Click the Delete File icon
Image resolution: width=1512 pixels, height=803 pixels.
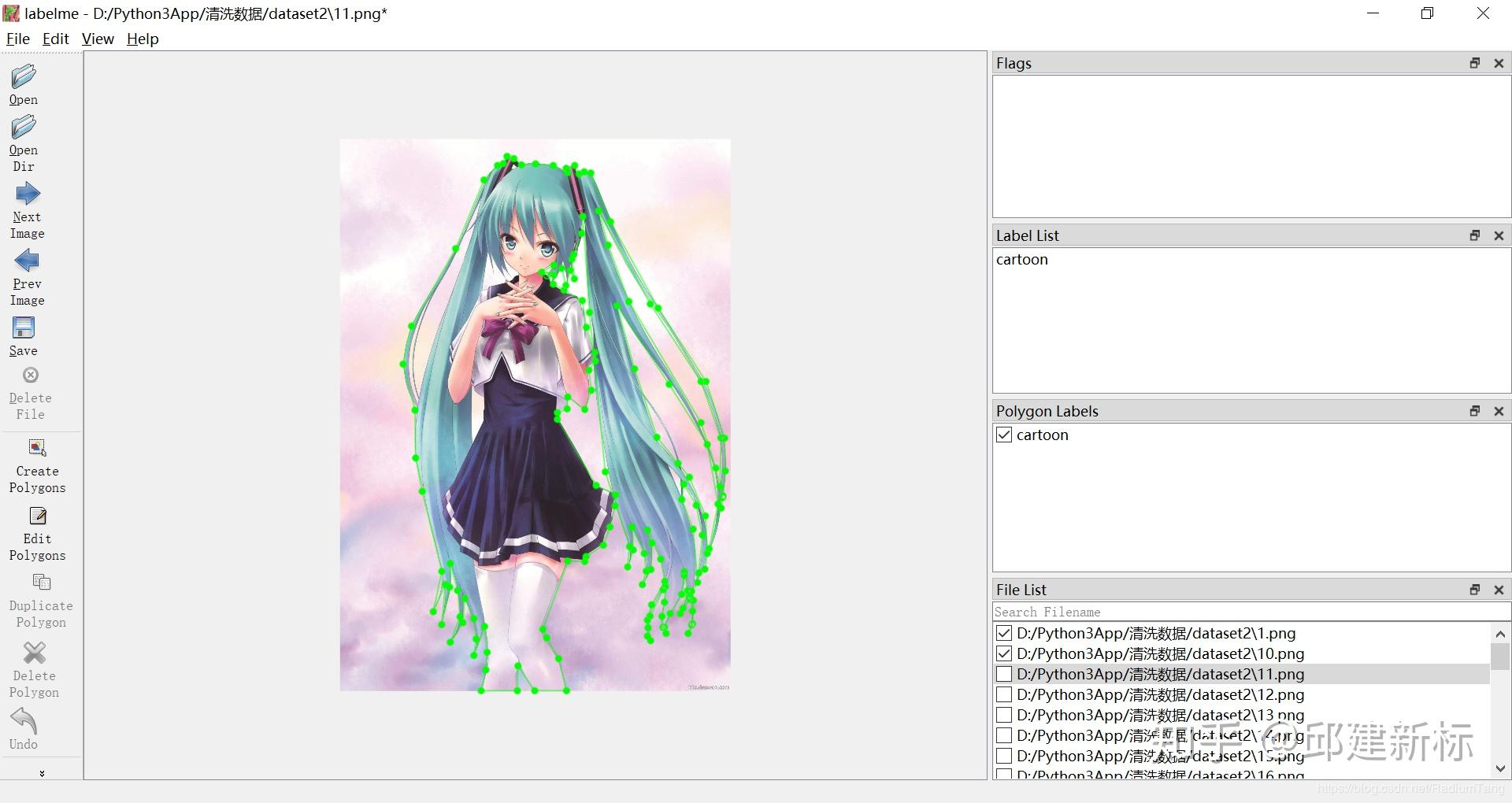pyautogui.click(x=31, y=376)
